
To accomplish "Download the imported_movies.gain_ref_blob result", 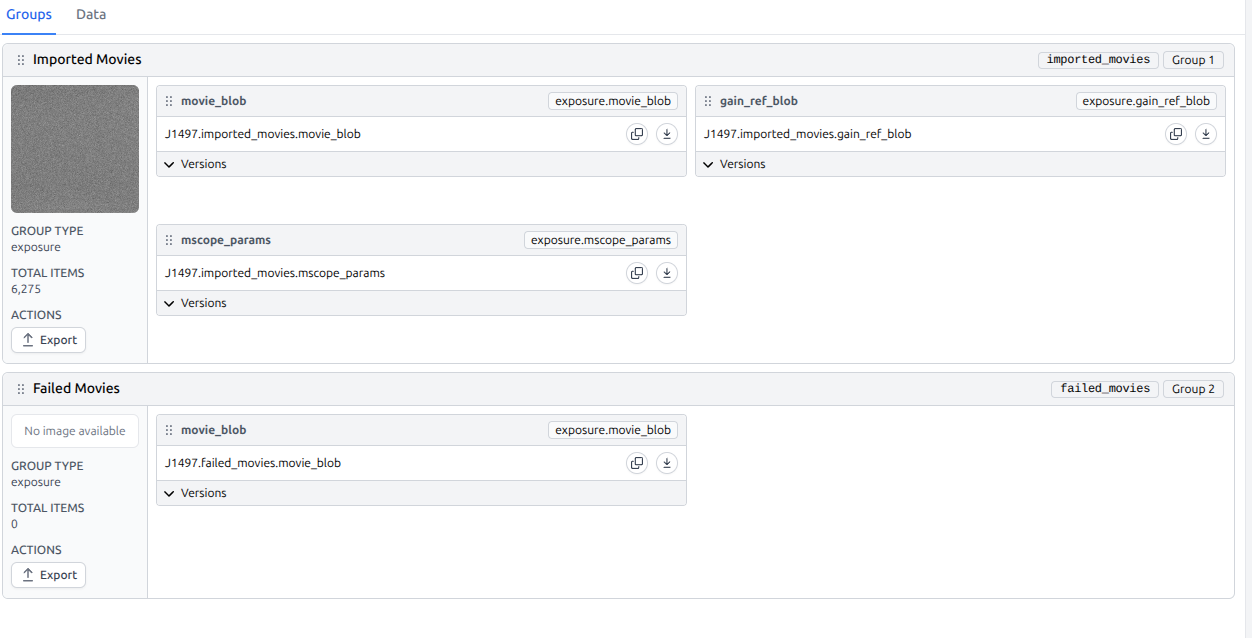I will click(1206, 134).
